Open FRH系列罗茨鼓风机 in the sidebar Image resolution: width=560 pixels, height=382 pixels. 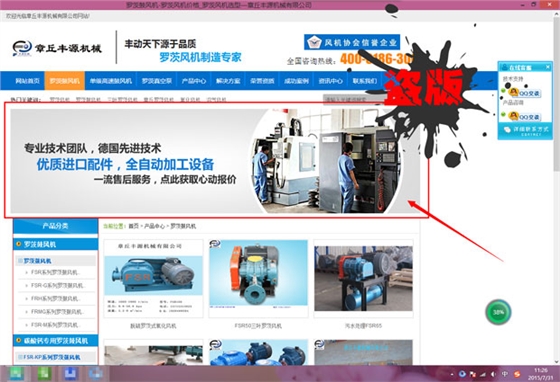click(x=56, y=299)
